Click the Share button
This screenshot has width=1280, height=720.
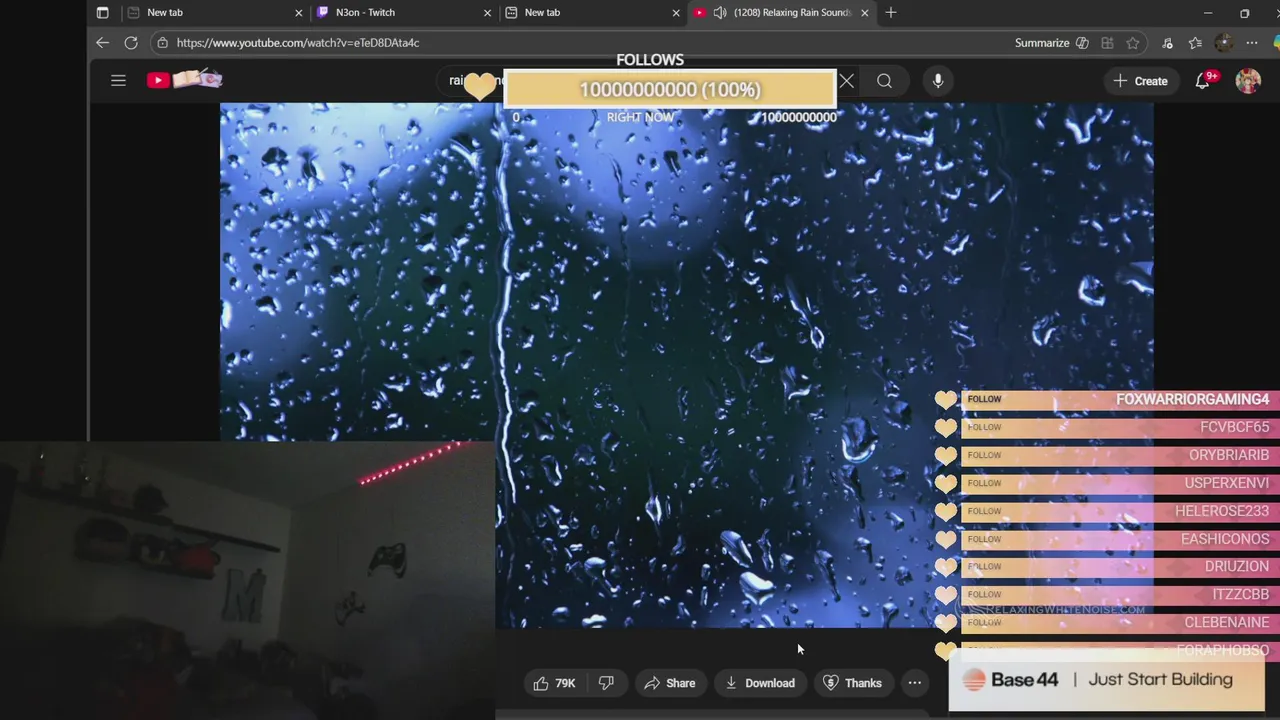(670, 683)
